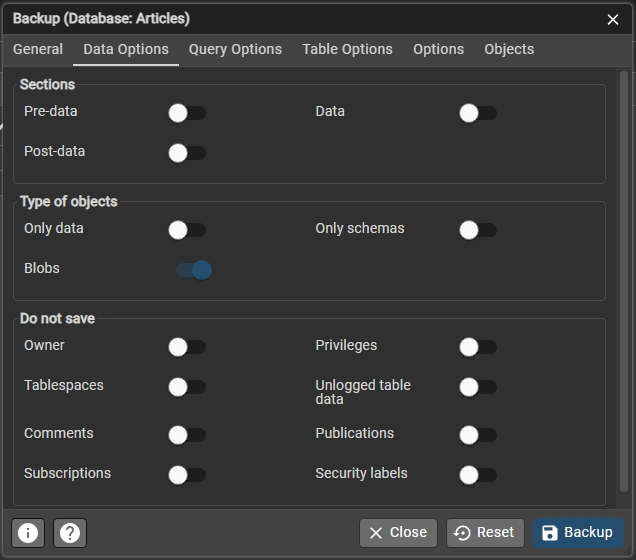
Task: Start the Backup with the Backup button
Action: coord(578,533)
